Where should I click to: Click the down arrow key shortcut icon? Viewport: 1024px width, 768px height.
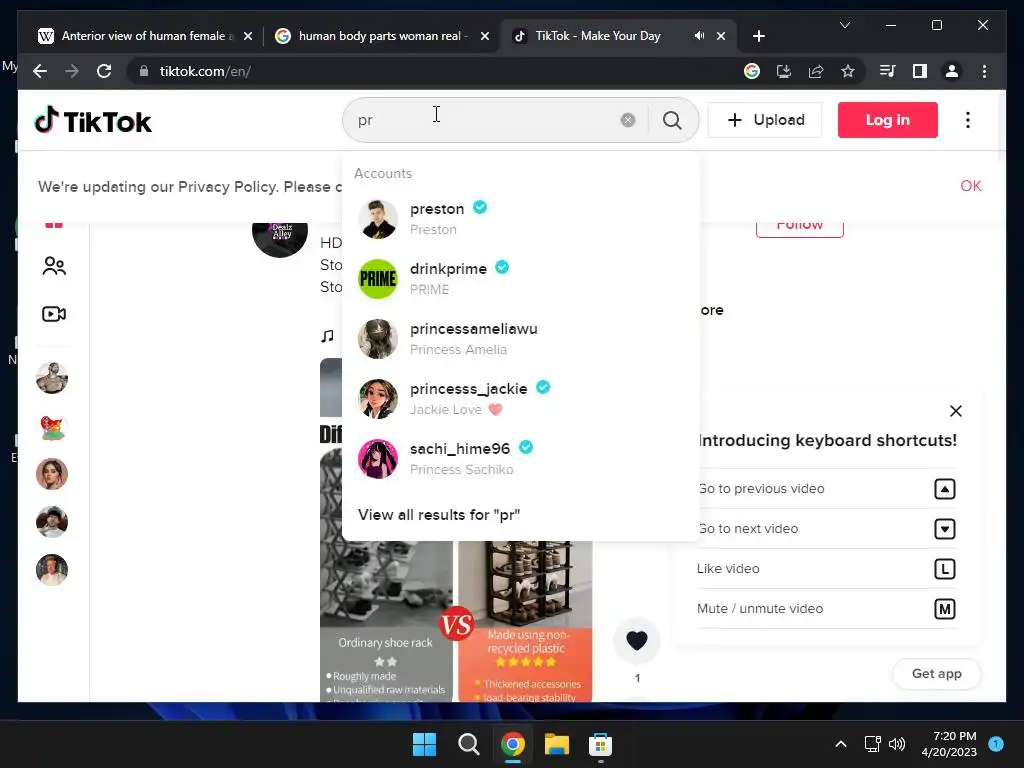click(x=944, y=528)
